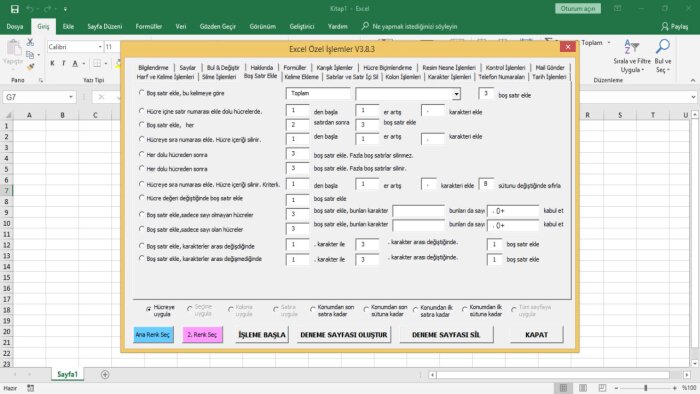Open the Toplam AutoSum dropdown arrow
The width and height of the screenshot is (700, 394).
tap(609, 43)
